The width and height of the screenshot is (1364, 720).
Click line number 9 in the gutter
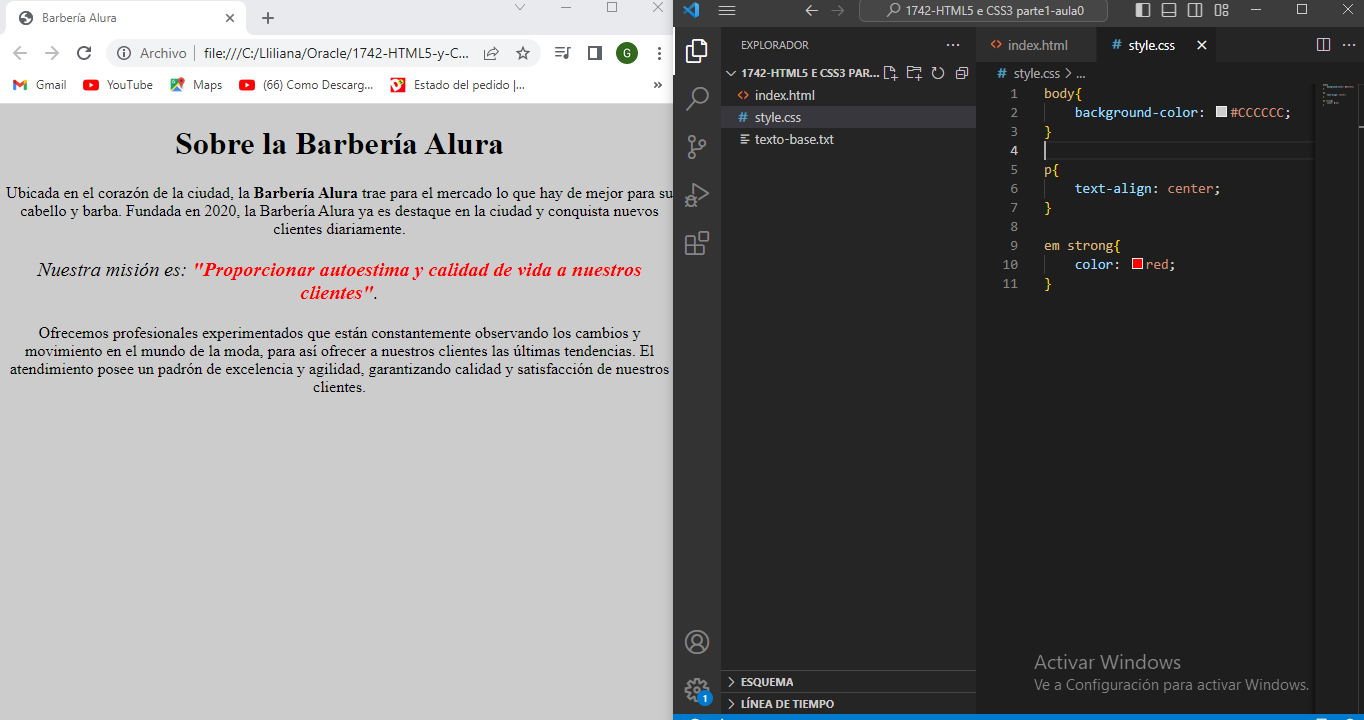click(1014, 245)
